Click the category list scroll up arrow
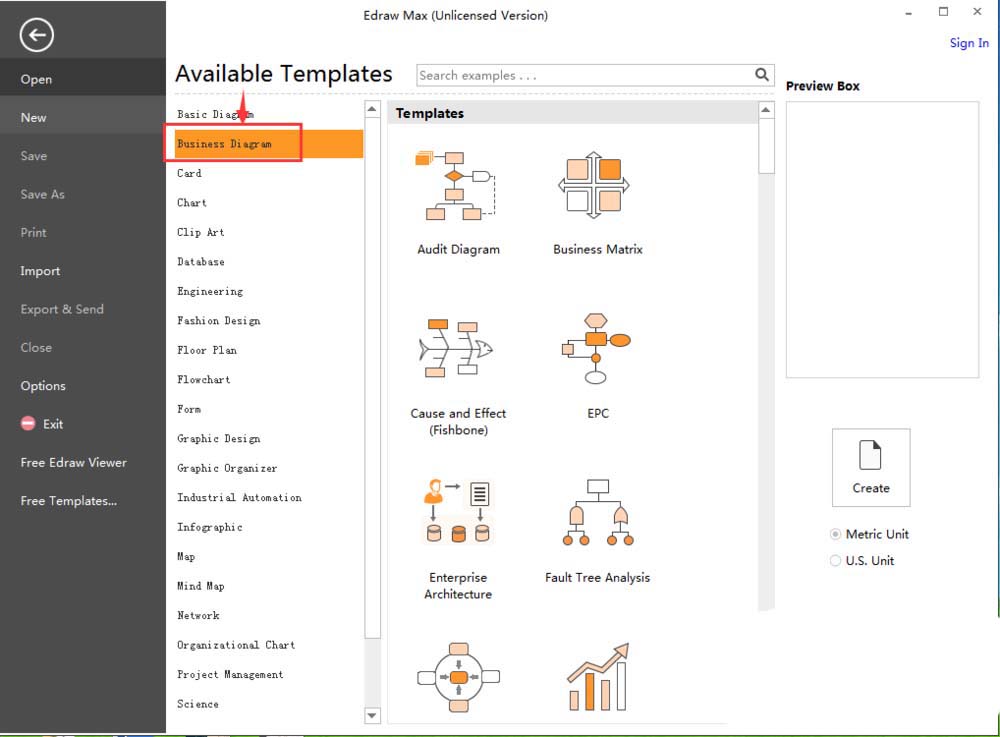This screenshot has width=1000, height=737. point(372,109)
